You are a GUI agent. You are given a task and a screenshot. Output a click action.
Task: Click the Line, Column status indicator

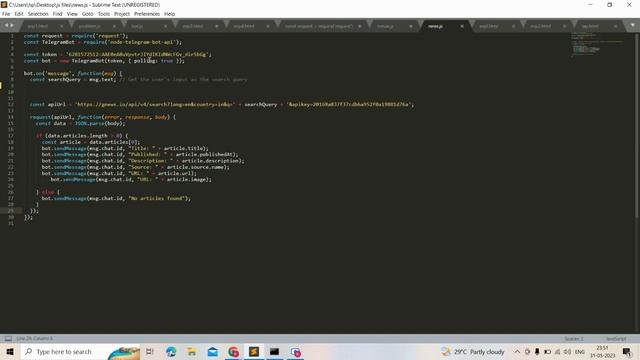click(34, 338)
